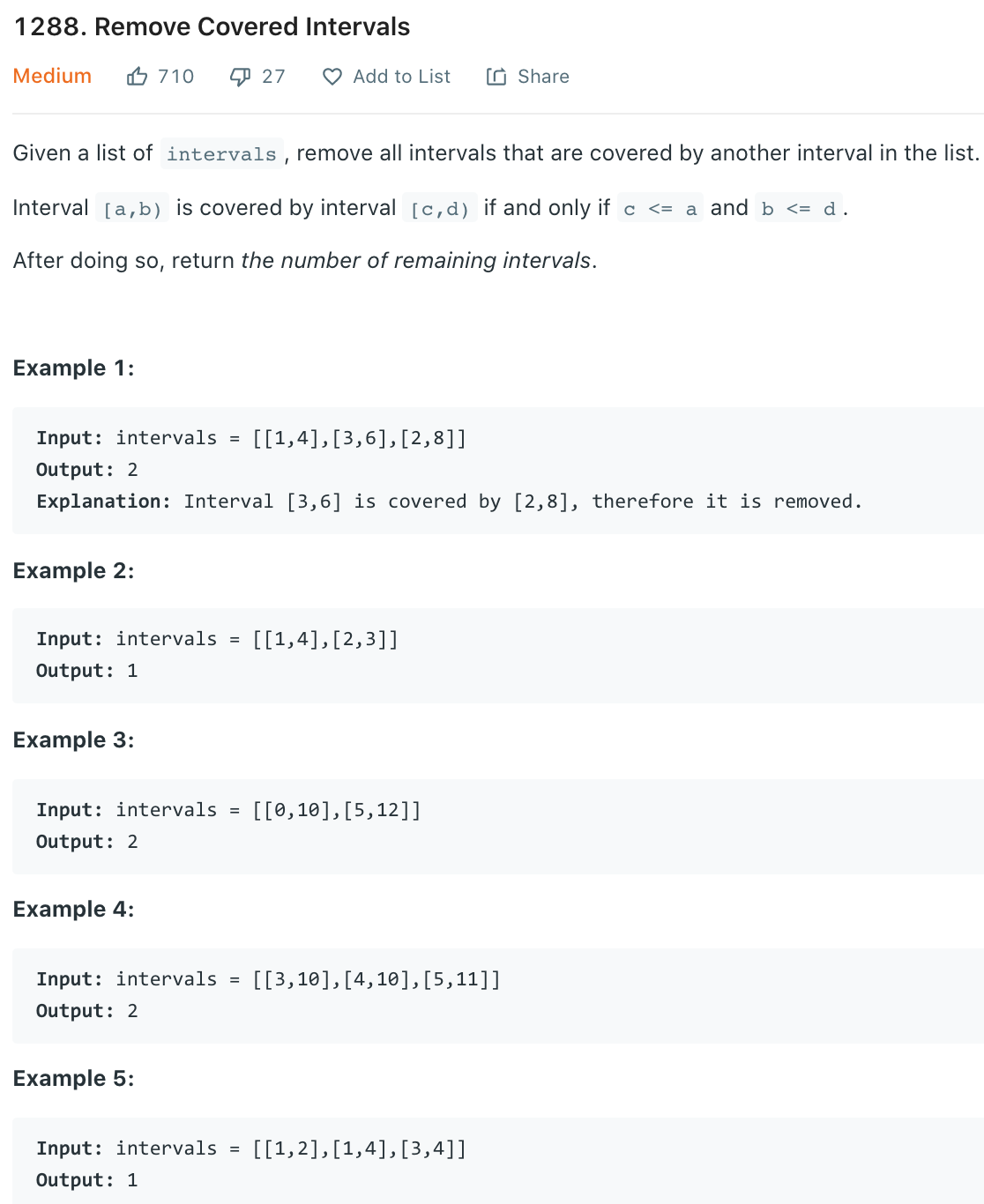This screenshot has width=984, height=1204.
Task: Click the thumbs down dislike icon
Action: [x=239, y=76]
